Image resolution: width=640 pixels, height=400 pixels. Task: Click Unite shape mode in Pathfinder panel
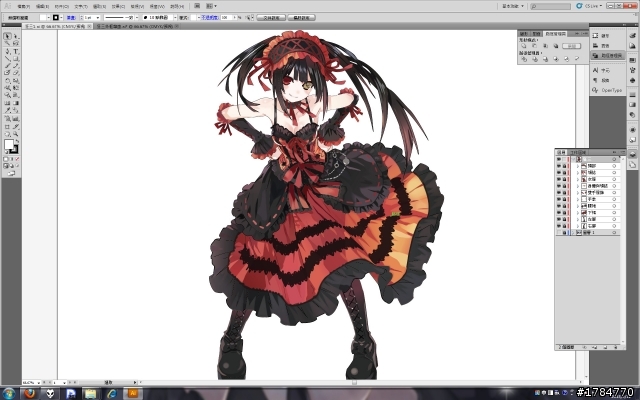pyautogui.click(x=524, y=46)
